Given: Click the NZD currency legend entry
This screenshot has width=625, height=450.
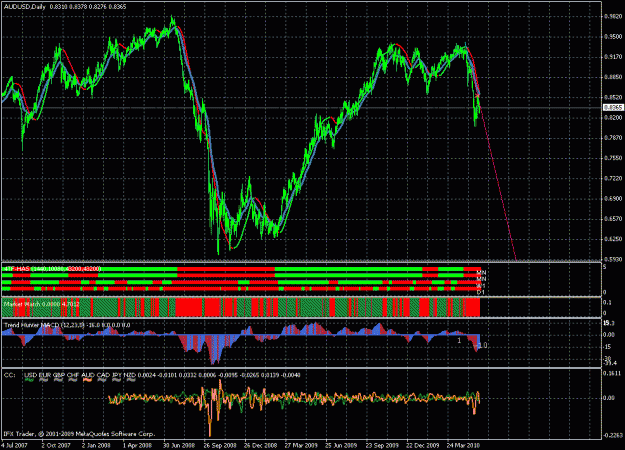Looking at the screenshot, I should click(x=130, y=375).
